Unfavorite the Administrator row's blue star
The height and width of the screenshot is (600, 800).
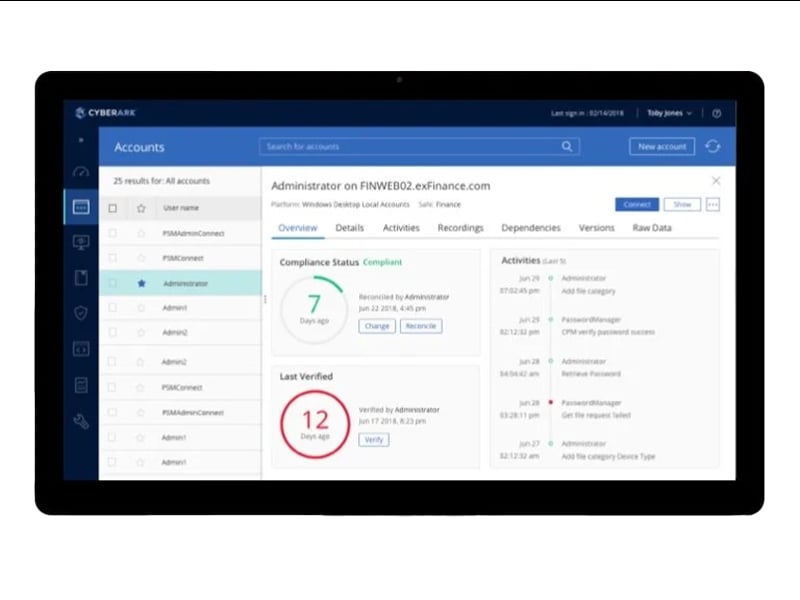point(141,283)
